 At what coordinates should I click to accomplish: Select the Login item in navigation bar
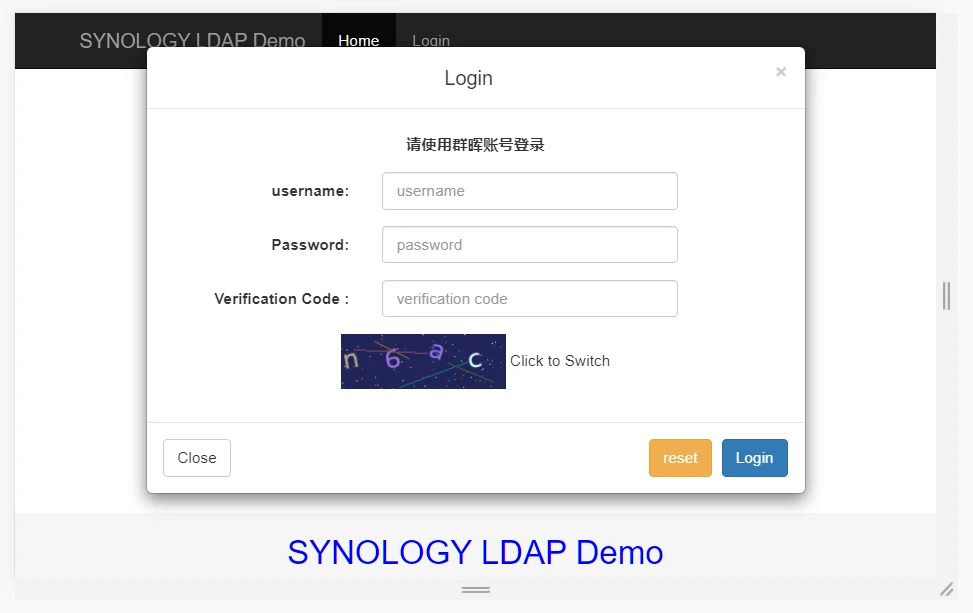[431, 40]
